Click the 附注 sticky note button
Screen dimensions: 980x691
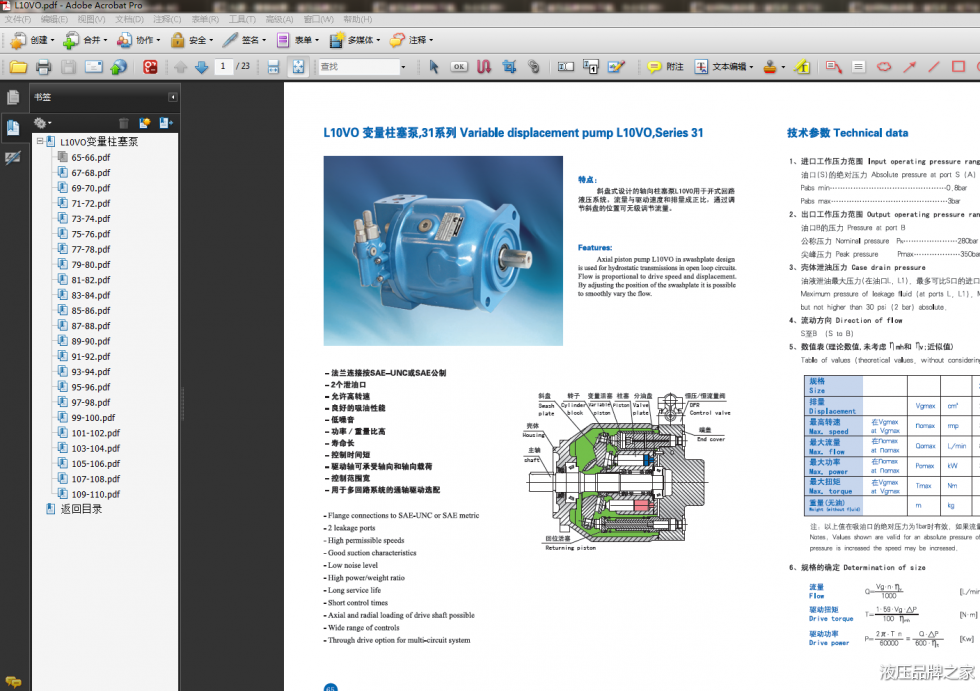666,67
